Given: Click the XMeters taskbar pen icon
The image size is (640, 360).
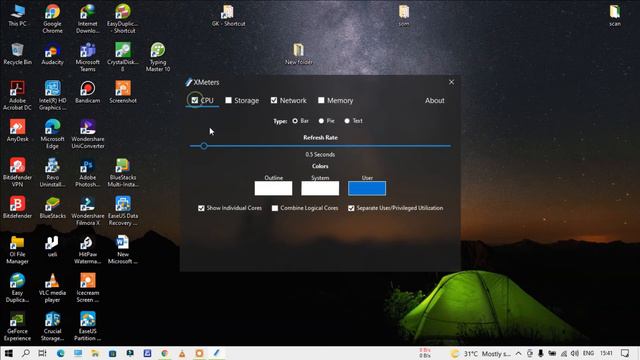Looking at the screenshot, I should tap(216, 353).
